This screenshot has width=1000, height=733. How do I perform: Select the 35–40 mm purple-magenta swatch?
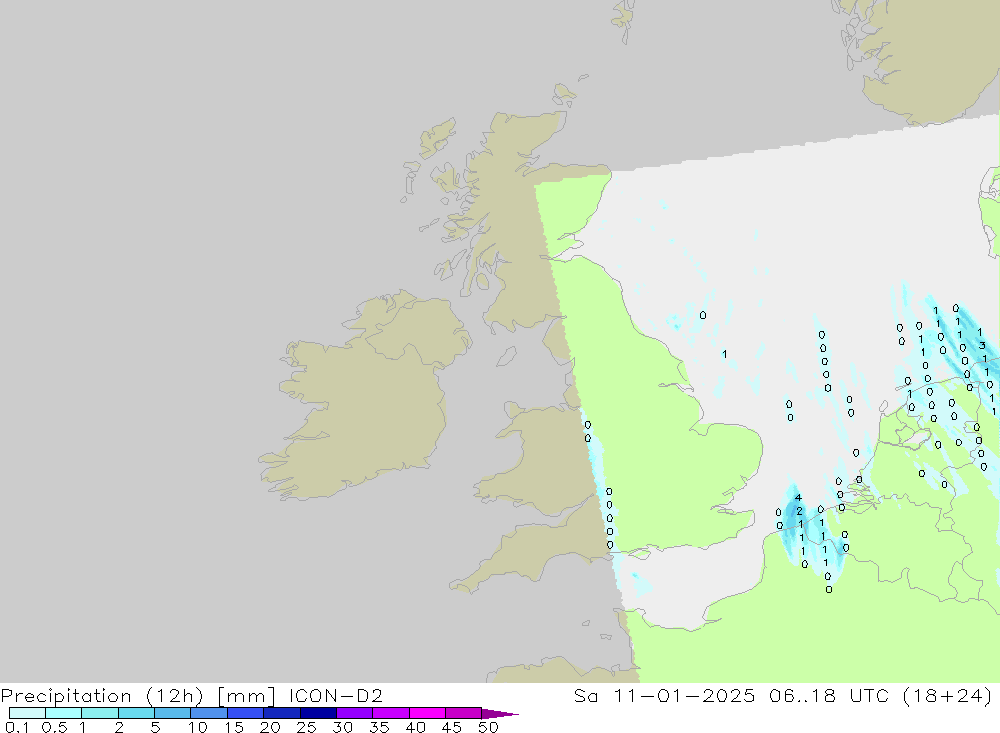(x=391, y=713)
